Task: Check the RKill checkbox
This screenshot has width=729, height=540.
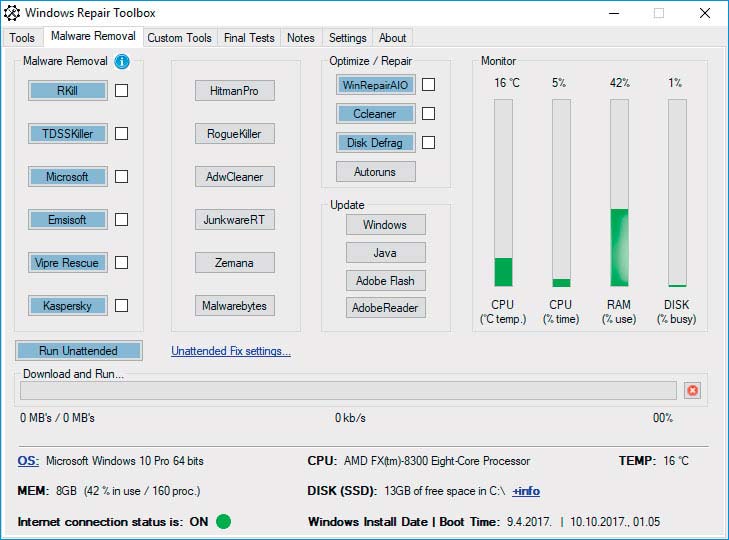Action: tap(121, 90)
